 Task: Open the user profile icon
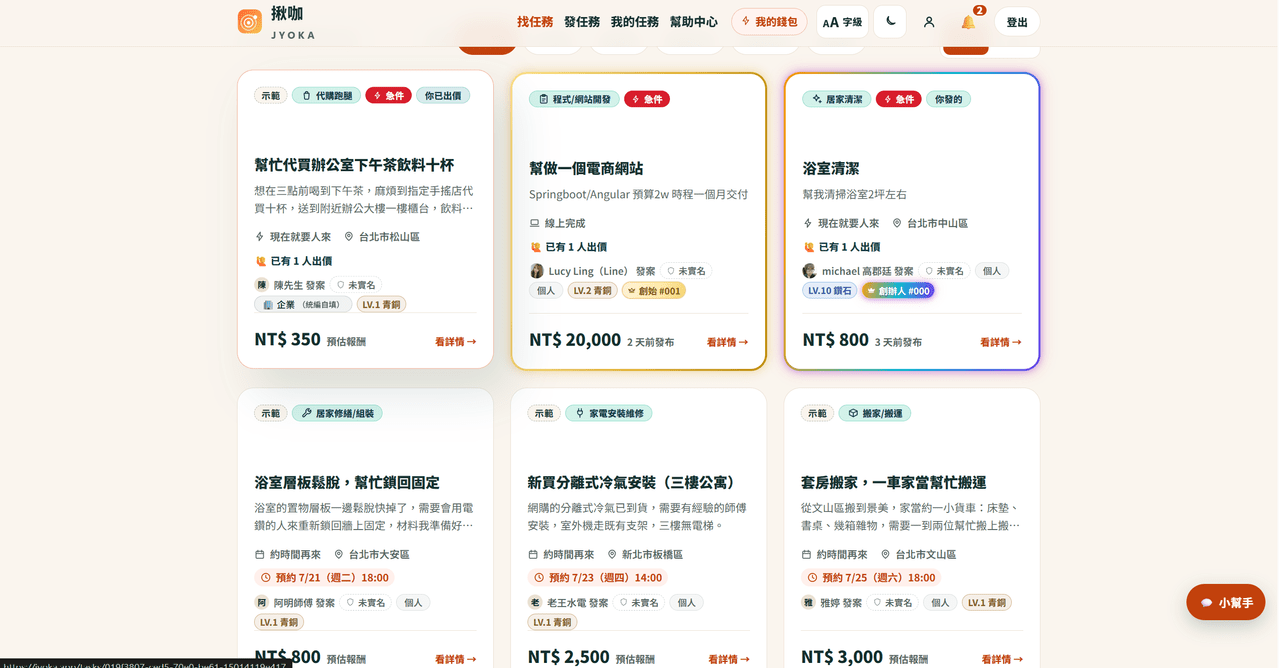929,22
